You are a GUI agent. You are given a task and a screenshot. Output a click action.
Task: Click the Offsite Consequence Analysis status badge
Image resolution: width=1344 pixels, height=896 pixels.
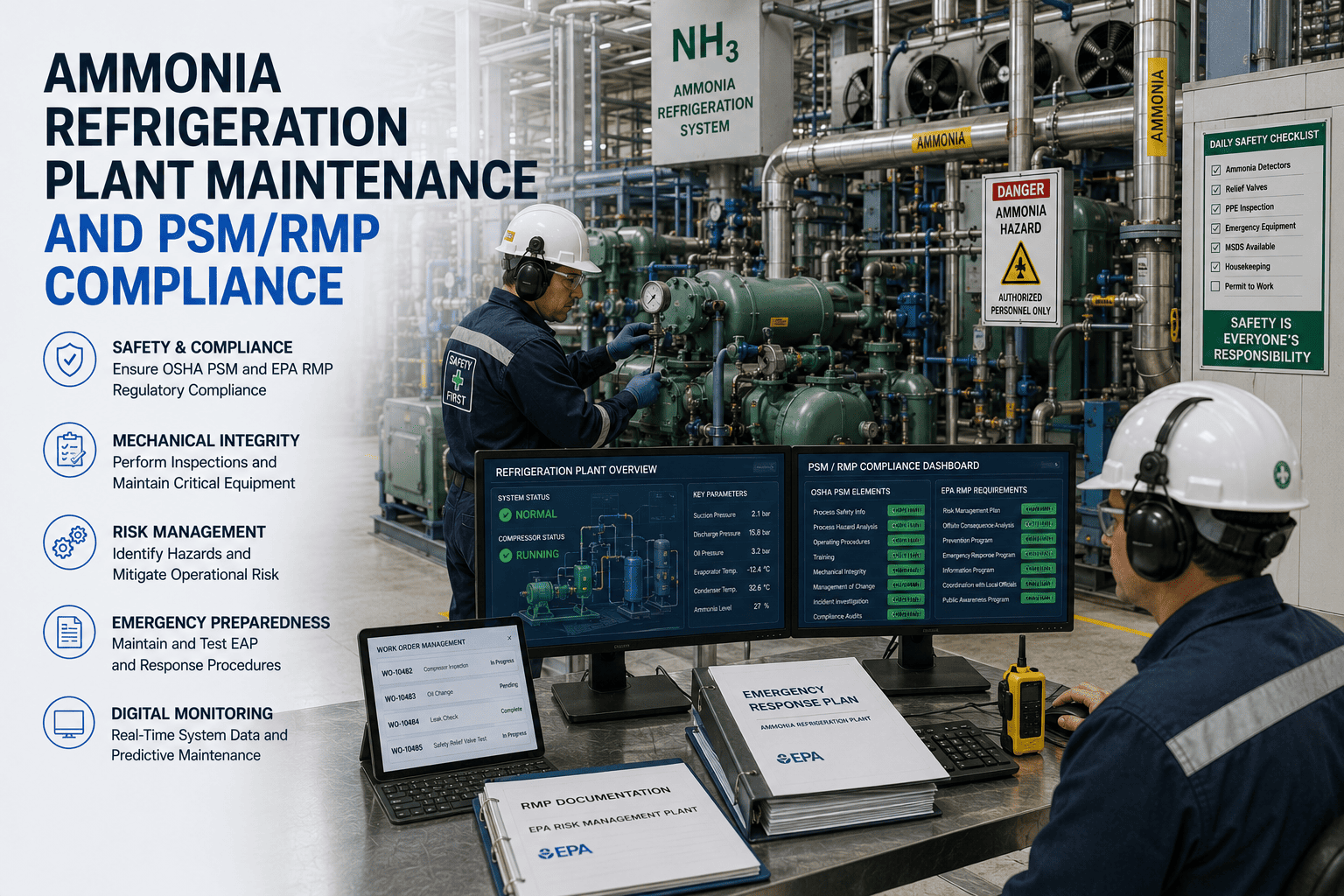pyautogui.click(x=1039, y=524)
